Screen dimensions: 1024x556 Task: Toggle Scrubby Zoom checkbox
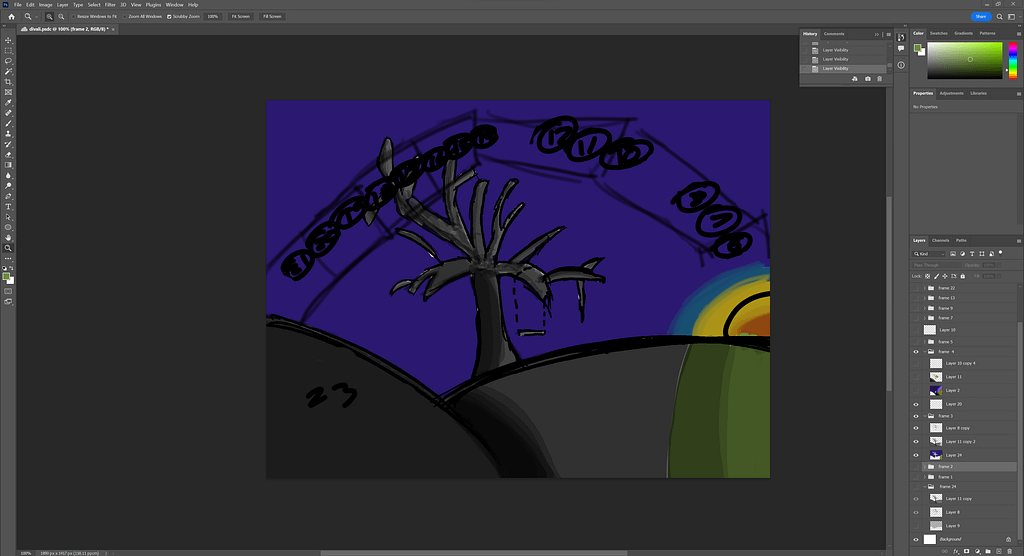167,17
